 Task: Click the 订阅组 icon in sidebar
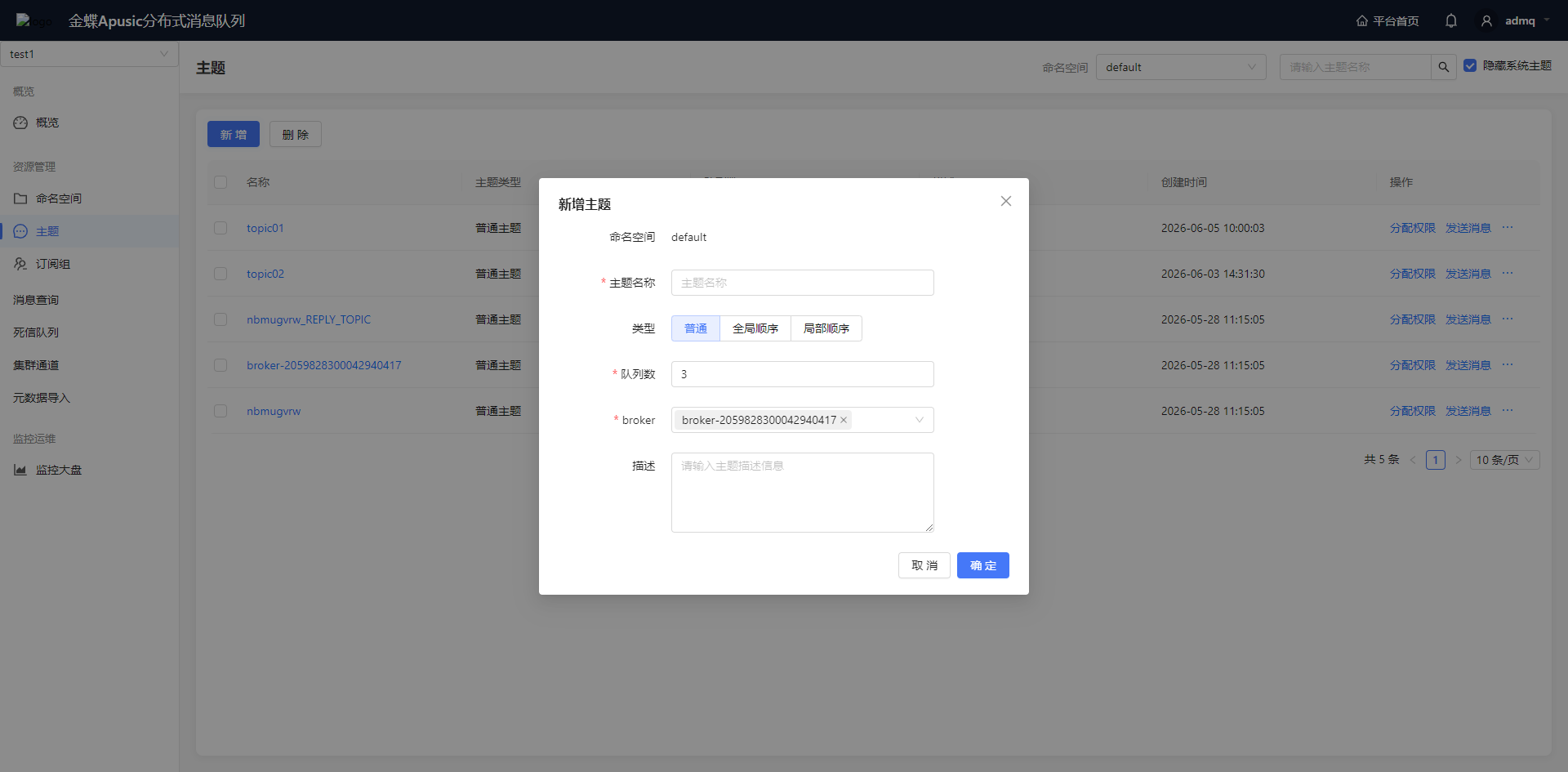coord(20,264)
